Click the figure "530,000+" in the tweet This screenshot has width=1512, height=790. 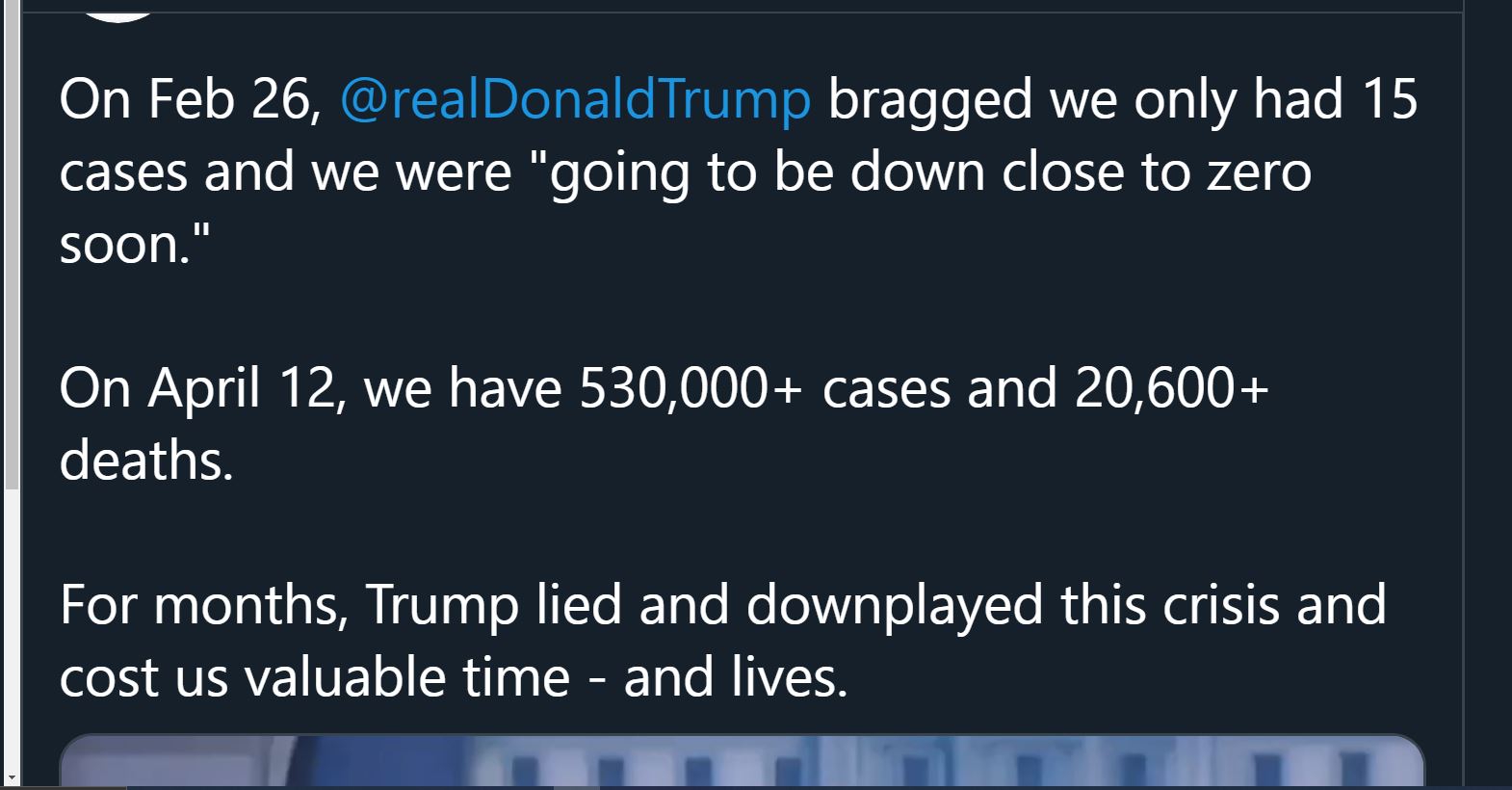[x=691, y=389]
